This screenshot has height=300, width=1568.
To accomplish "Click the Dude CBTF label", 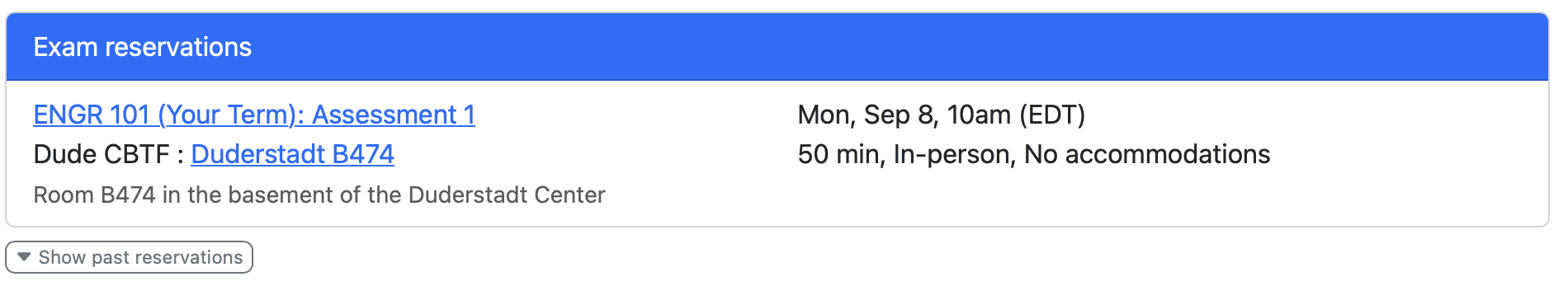I will (x=102, y=154).
